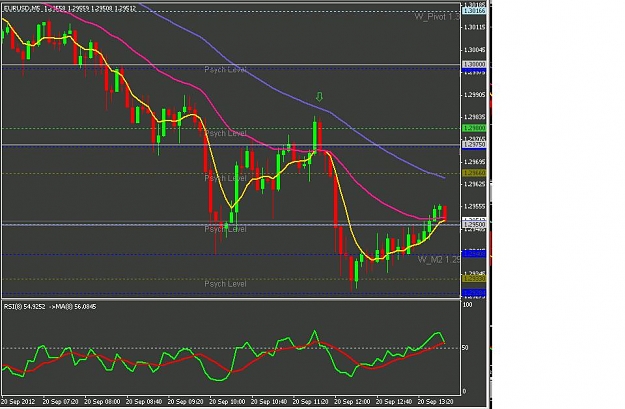Click the 1.29500 grey price tag
Viewport: 625px width, 409px height.
[474, 225]
